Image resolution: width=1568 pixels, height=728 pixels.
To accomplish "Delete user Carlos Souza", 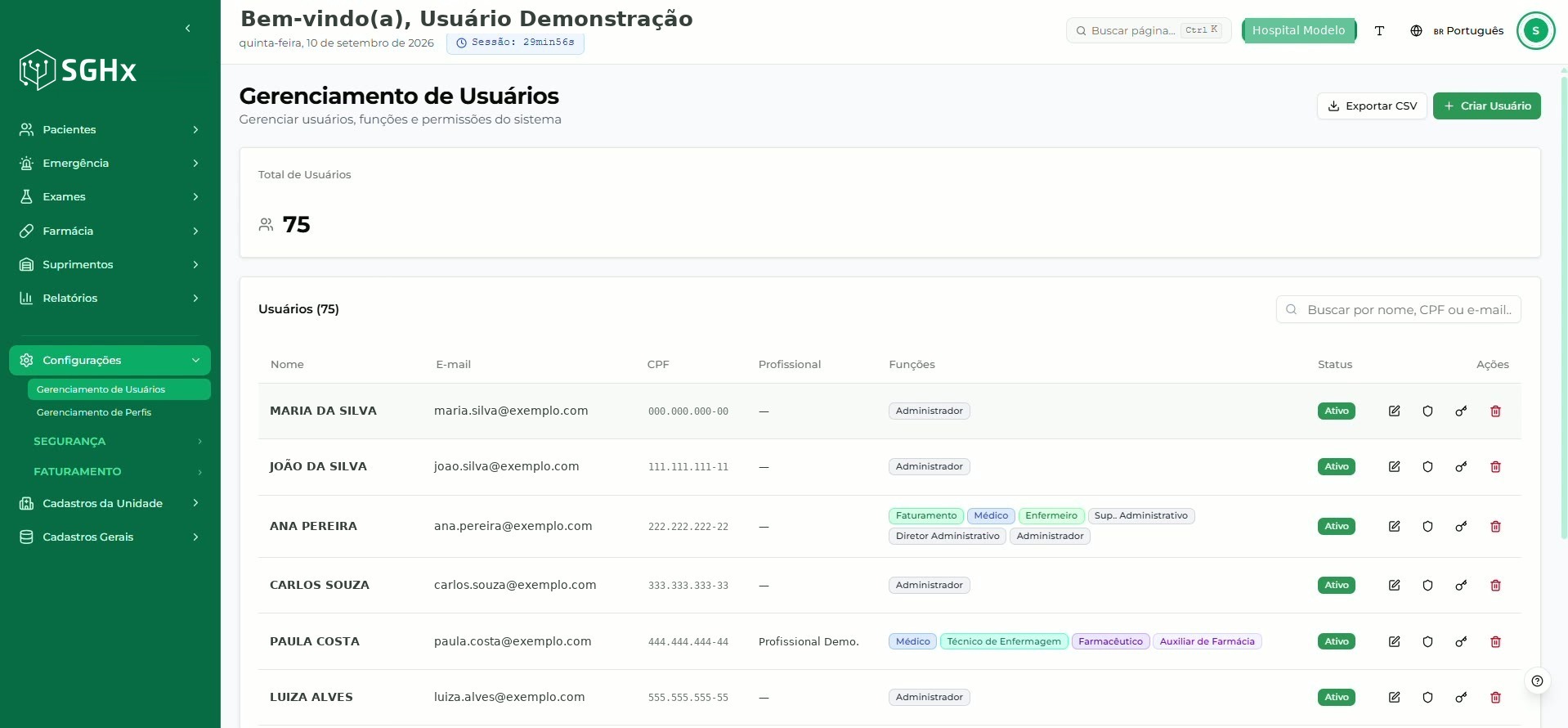I will pos(1495,585).
